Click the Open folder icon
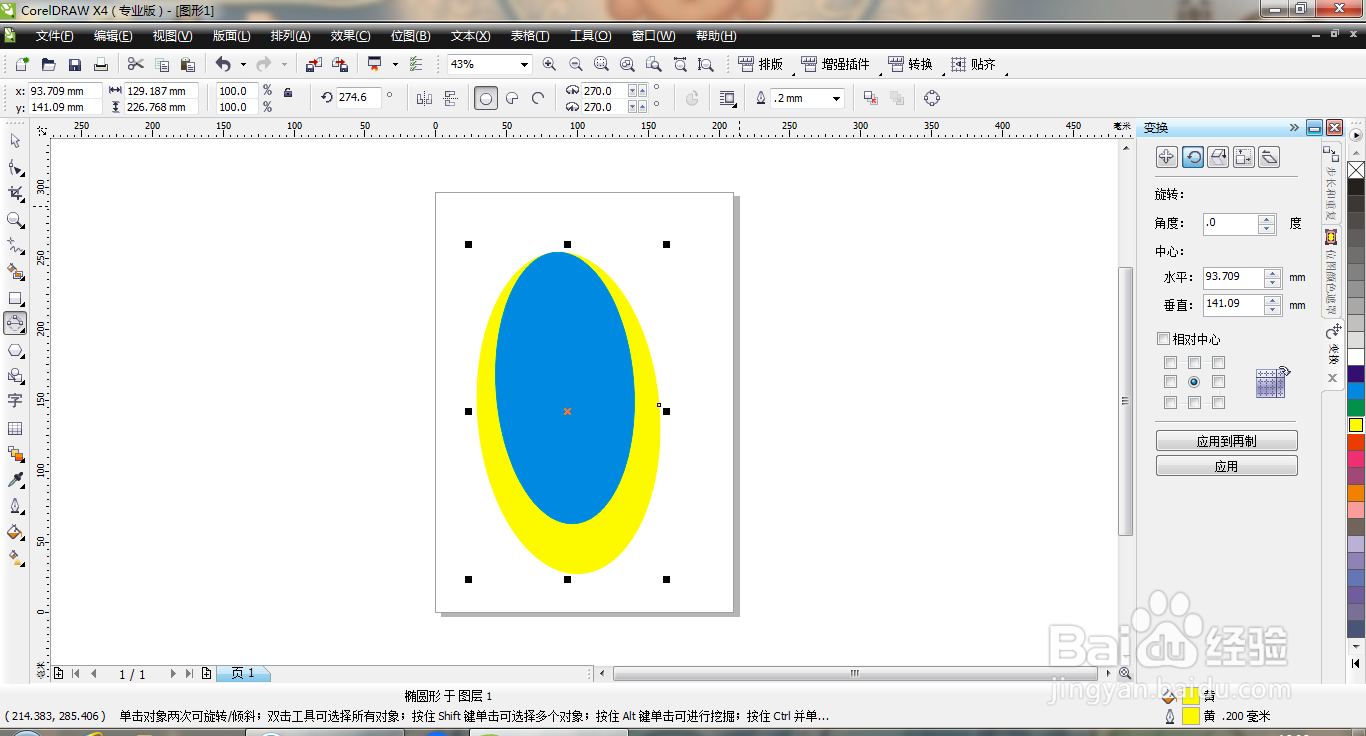This screenshot has width=1366, height=736. (49, 64)
